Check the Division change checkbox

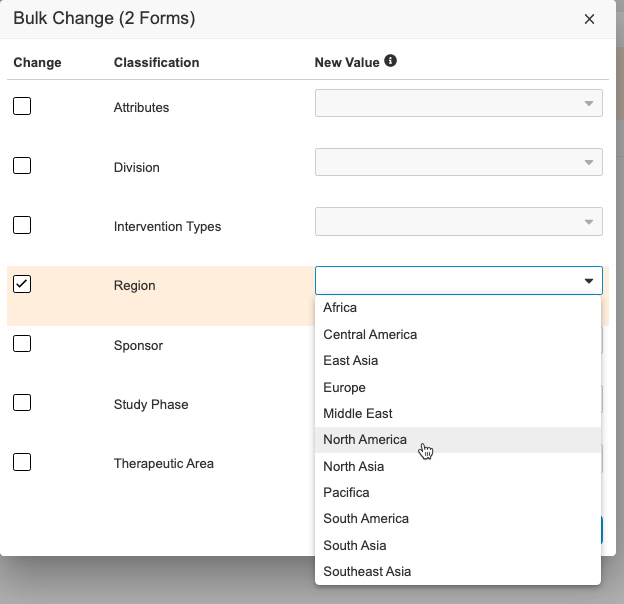click(22, 166)
